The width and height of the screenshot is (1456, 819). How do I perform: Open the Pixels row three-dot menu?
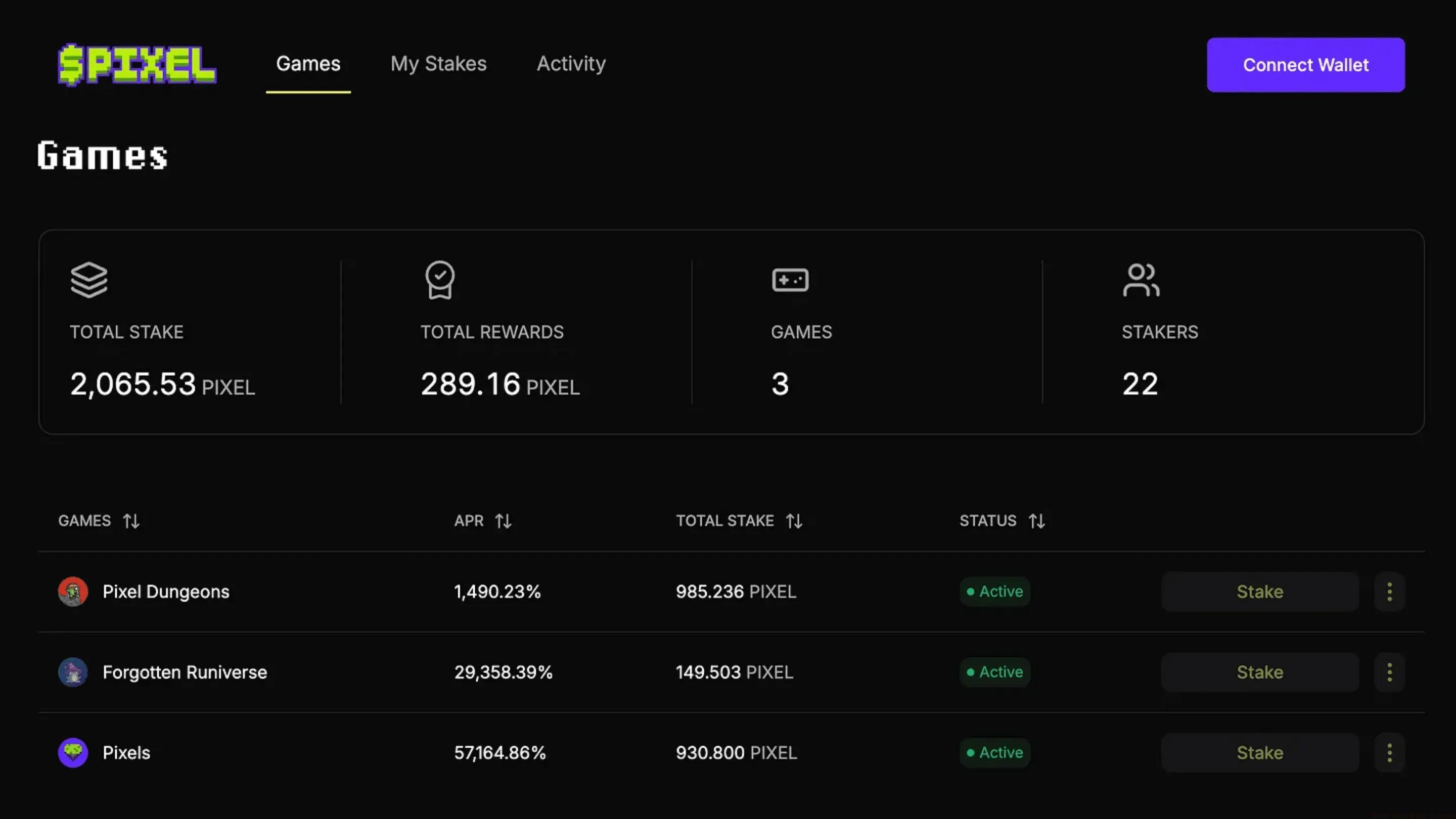point(1389,752)
